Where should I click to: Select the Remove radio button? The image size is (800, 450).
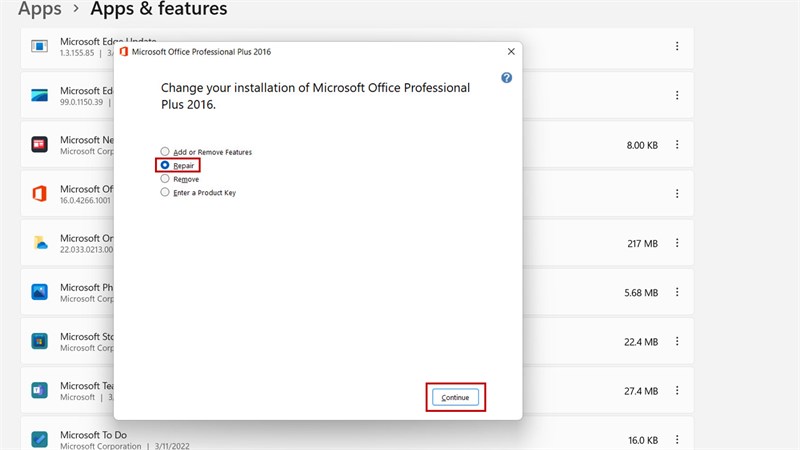click(x=165, y=179)
